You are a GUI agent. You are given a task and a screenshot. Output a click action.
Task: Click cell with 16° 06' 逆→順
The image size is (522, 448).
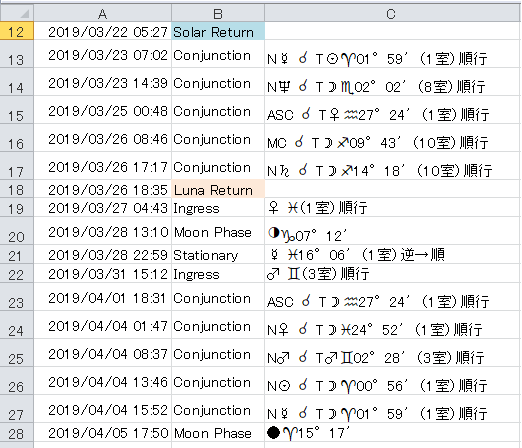pyautogui.click(x=393, y=255)
